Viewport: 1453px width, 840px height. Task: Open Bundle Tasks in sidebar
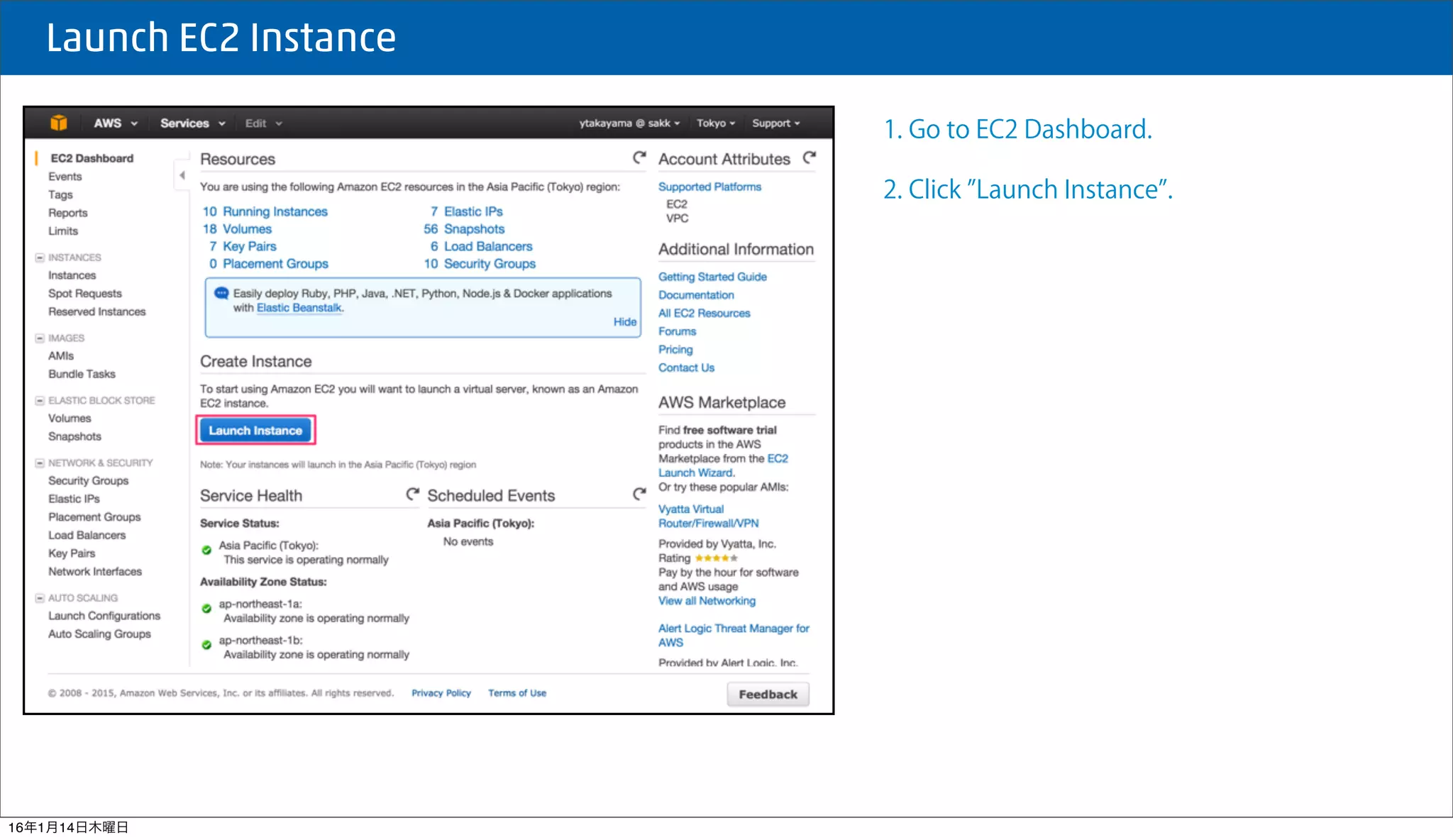coord(82,374)
